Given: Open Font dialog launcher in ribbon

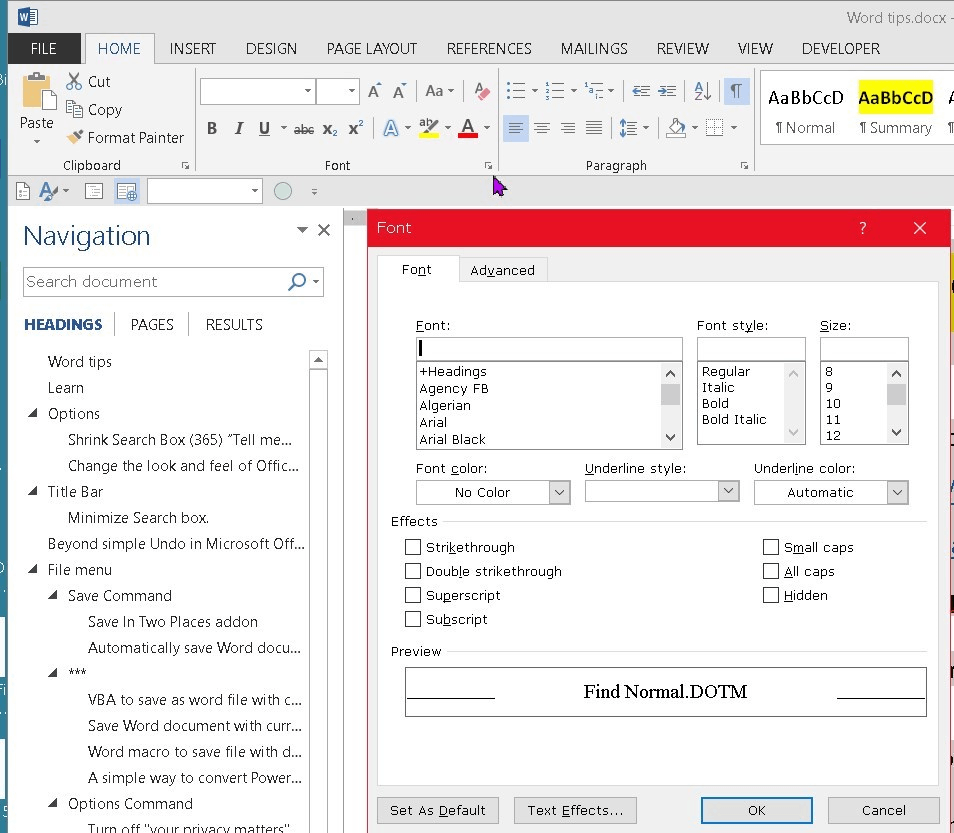Looking at the screenshot, I should coord(488,166).
